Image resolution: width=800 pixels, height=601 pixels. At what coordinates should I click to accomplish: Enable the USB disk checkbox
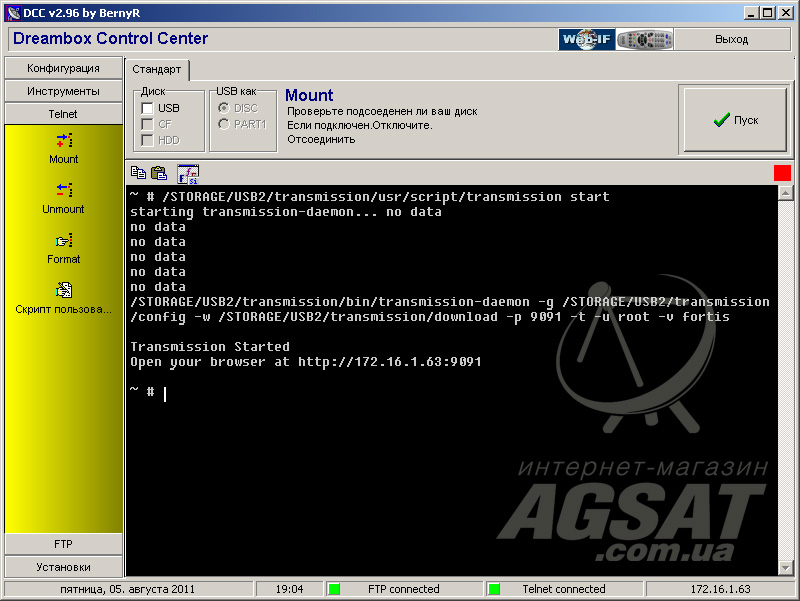pyautogui.click(x=147, y=108)
